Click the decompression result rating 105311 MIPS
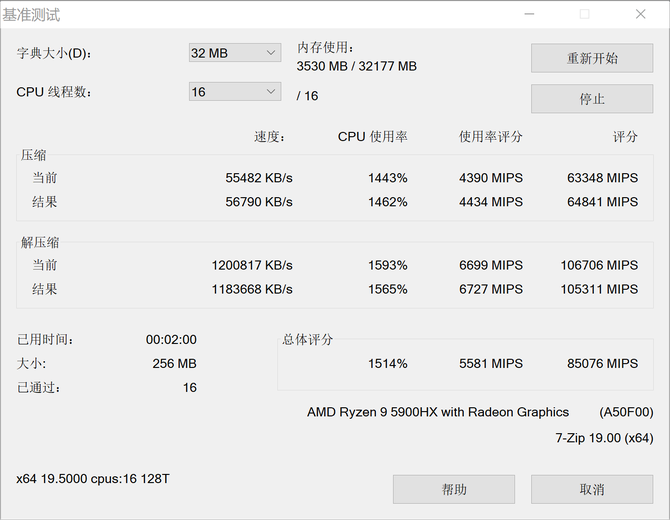The image size is (670, 520). pyautogui.click(x=599, y=289)
